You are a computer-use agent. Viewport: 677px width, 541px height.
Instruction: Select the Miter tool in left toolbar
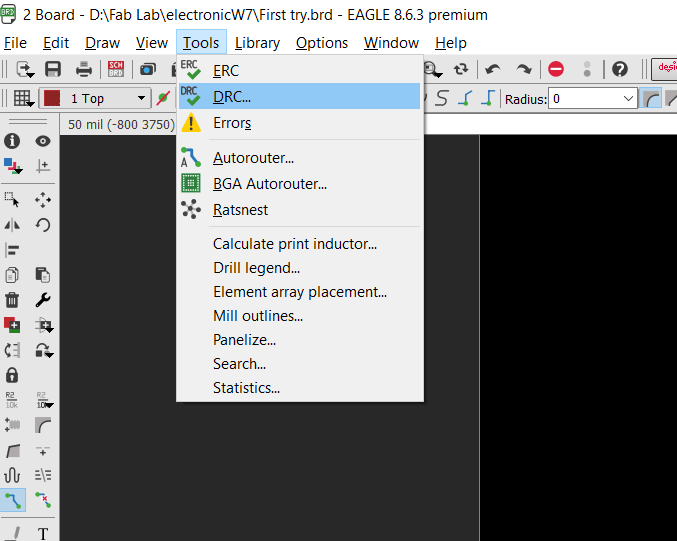pos(43,425)
